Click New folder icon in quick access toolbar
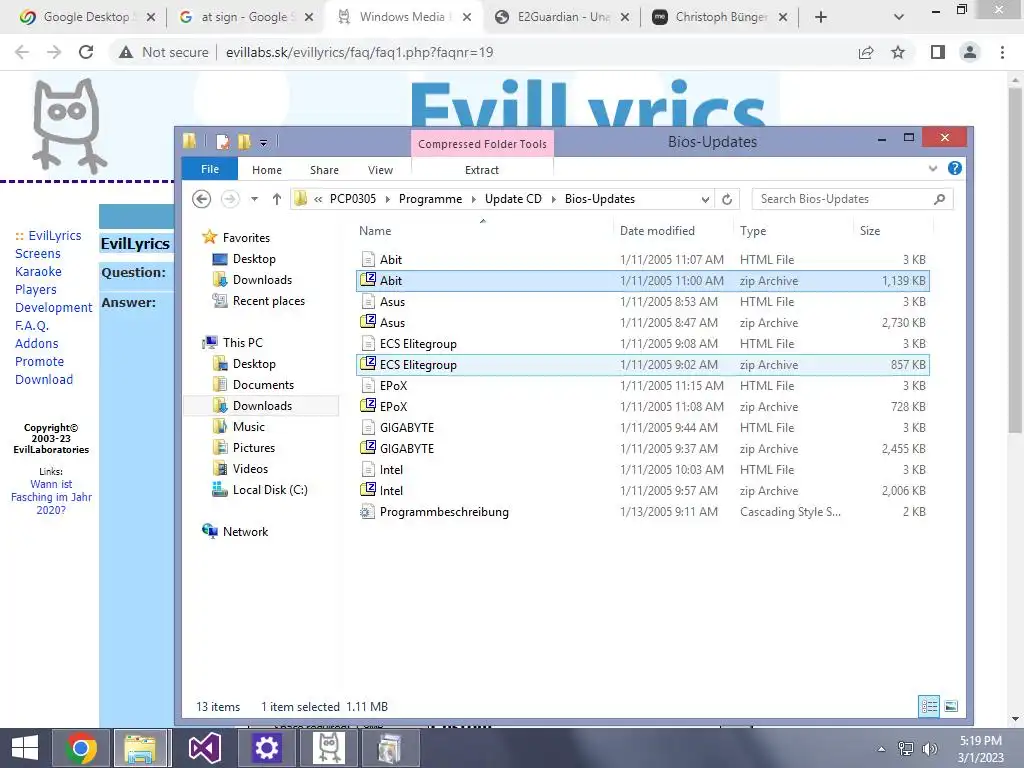 pyautogui.click(x=244, y=142)
